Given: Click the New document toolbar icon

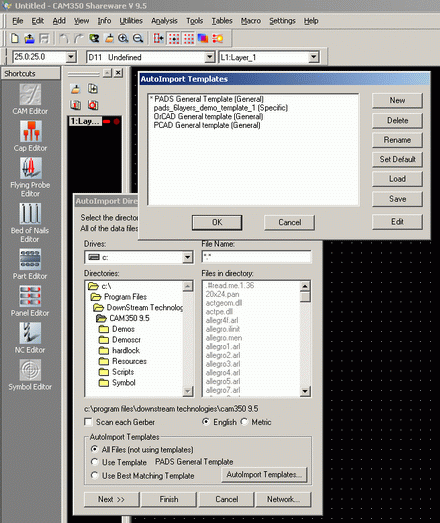Looking at the screenshot, I should [x=15, y=38].
